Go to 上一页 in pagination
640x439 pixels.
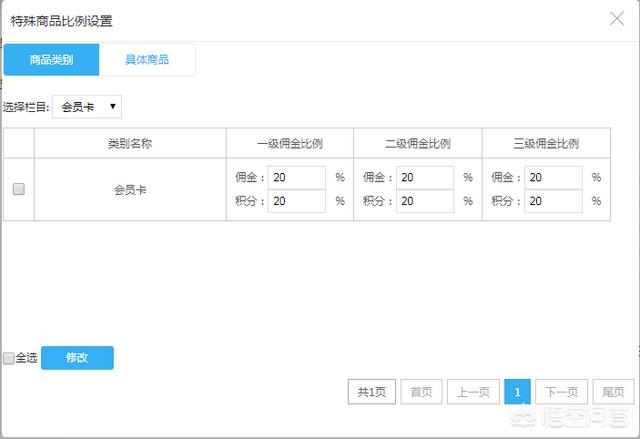click(x=472, y=393)
